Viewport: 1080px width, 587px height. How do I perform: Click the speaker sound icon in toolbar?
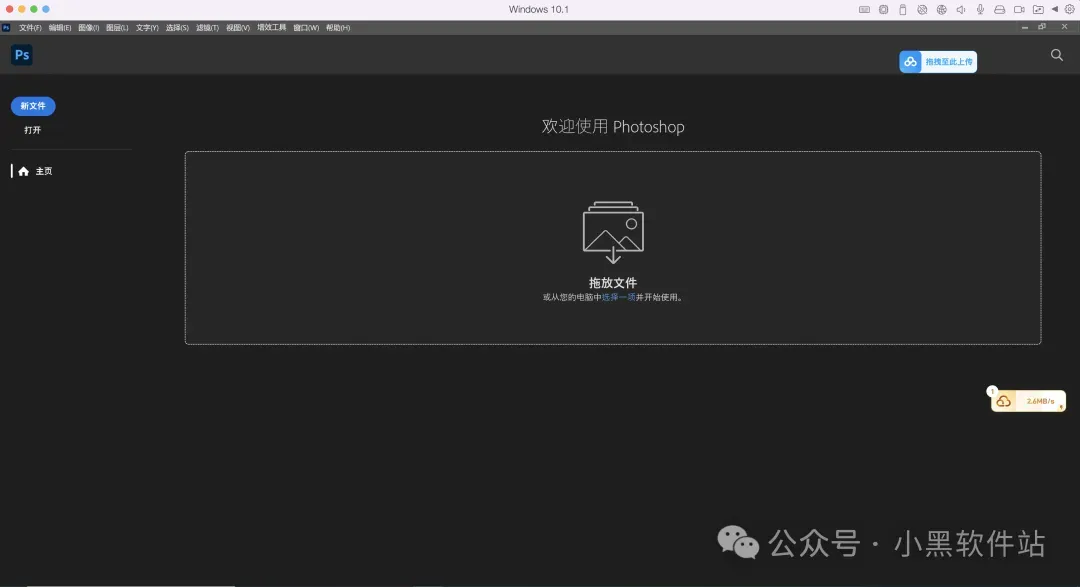point(961,10)
